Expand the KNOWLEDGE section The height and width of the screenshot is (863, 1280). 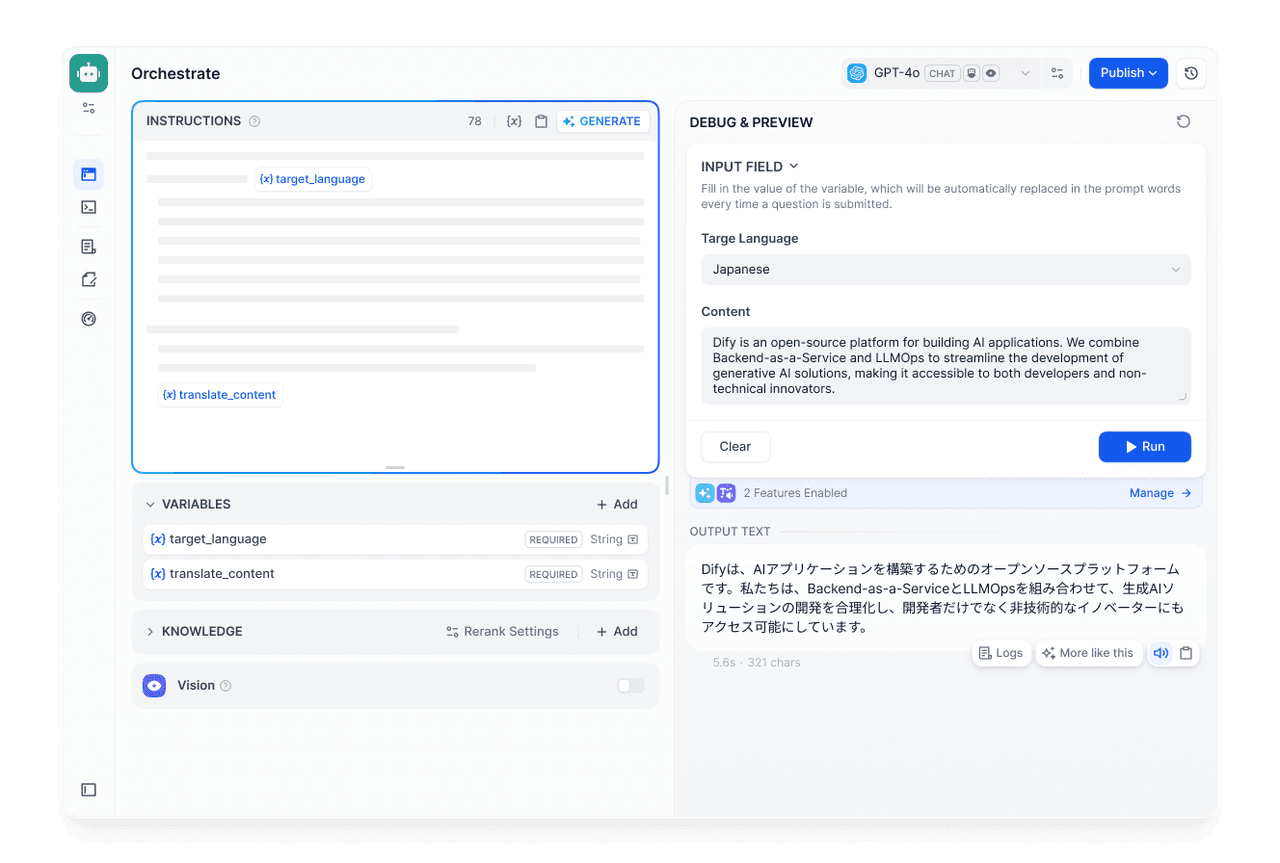pos(151,632)
